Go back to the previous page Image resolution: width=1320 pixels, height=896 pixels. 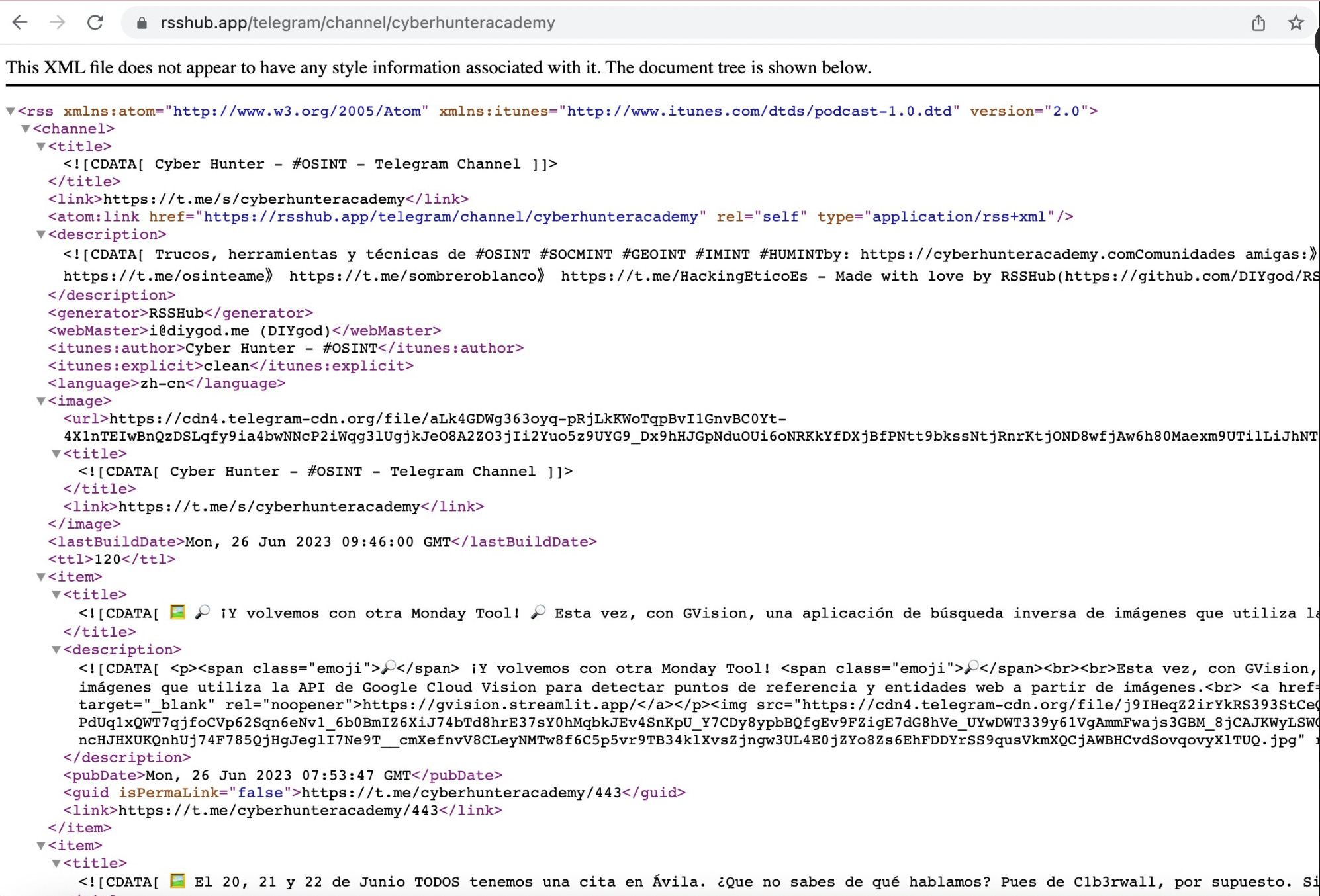(21, 22)
